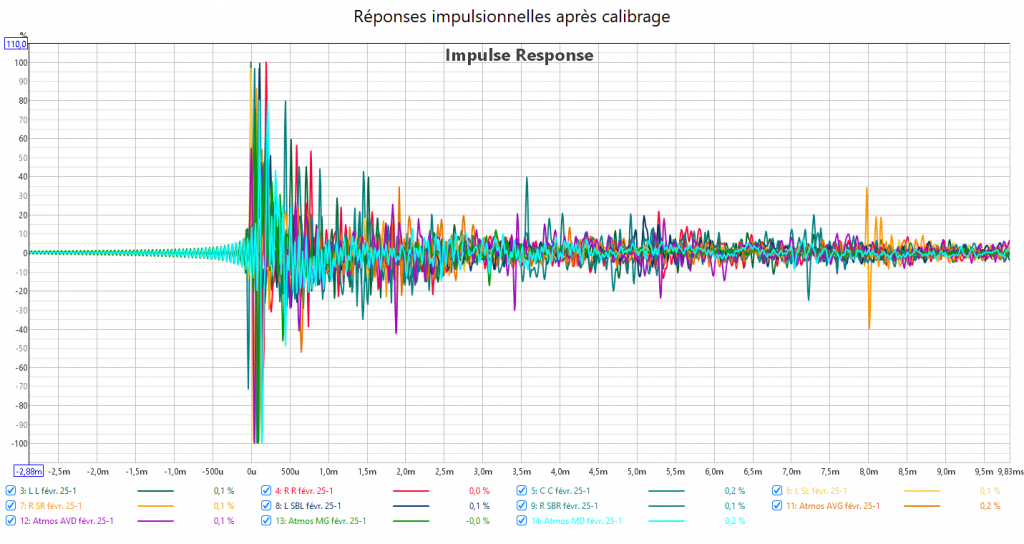Click the 0,0 % value of R R trace
This screenshot has width=1024, height=544.
coord(479,491)
